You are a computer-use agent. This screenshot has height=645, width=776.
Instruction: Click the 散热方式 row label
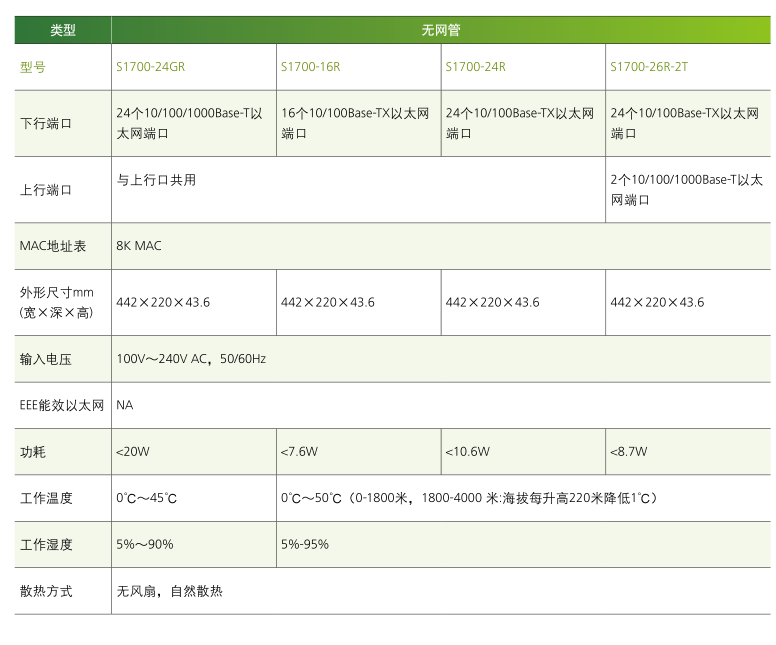tap(46, 591)
